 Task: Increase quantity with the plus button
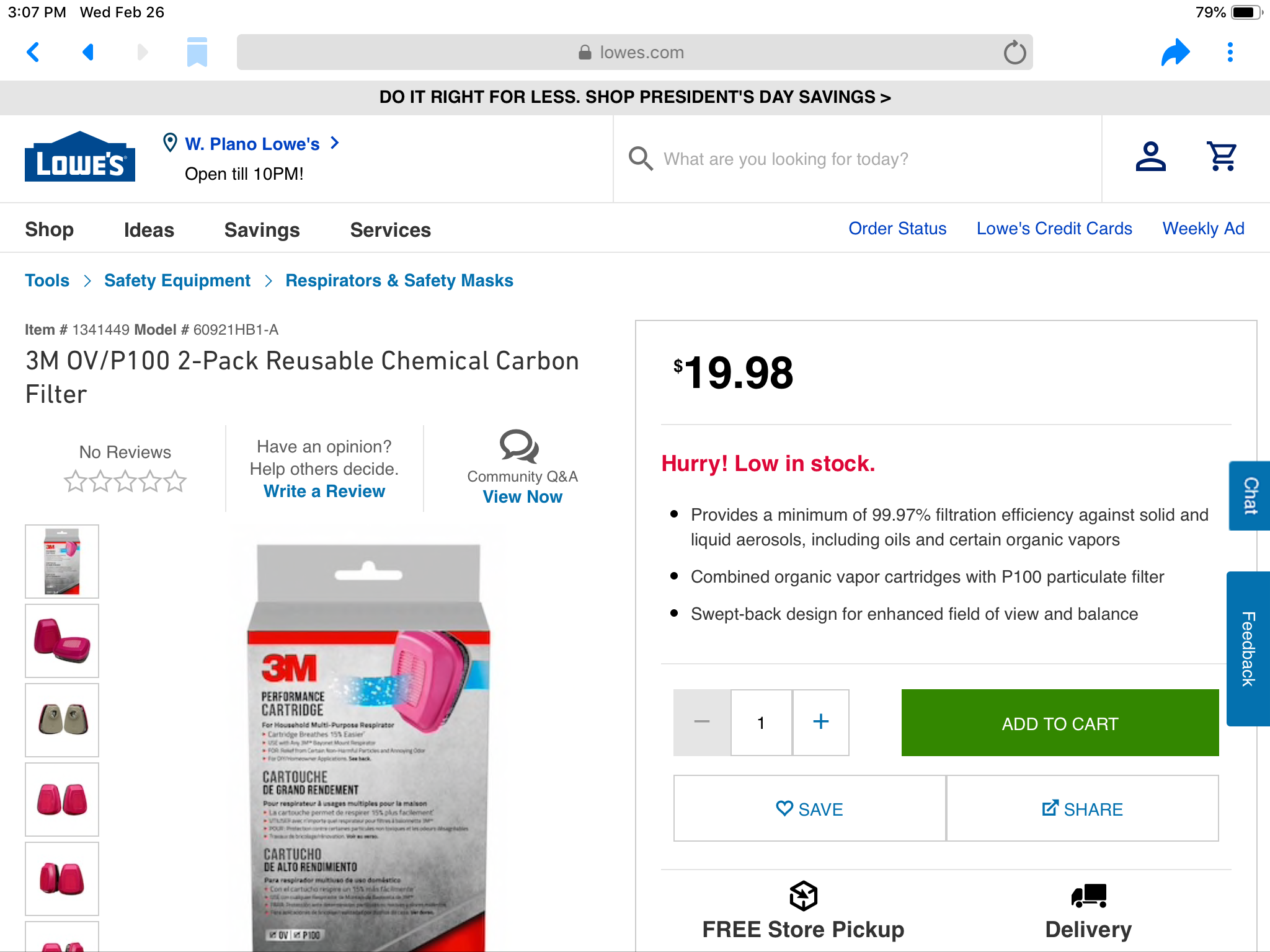[x=821, y=722]
